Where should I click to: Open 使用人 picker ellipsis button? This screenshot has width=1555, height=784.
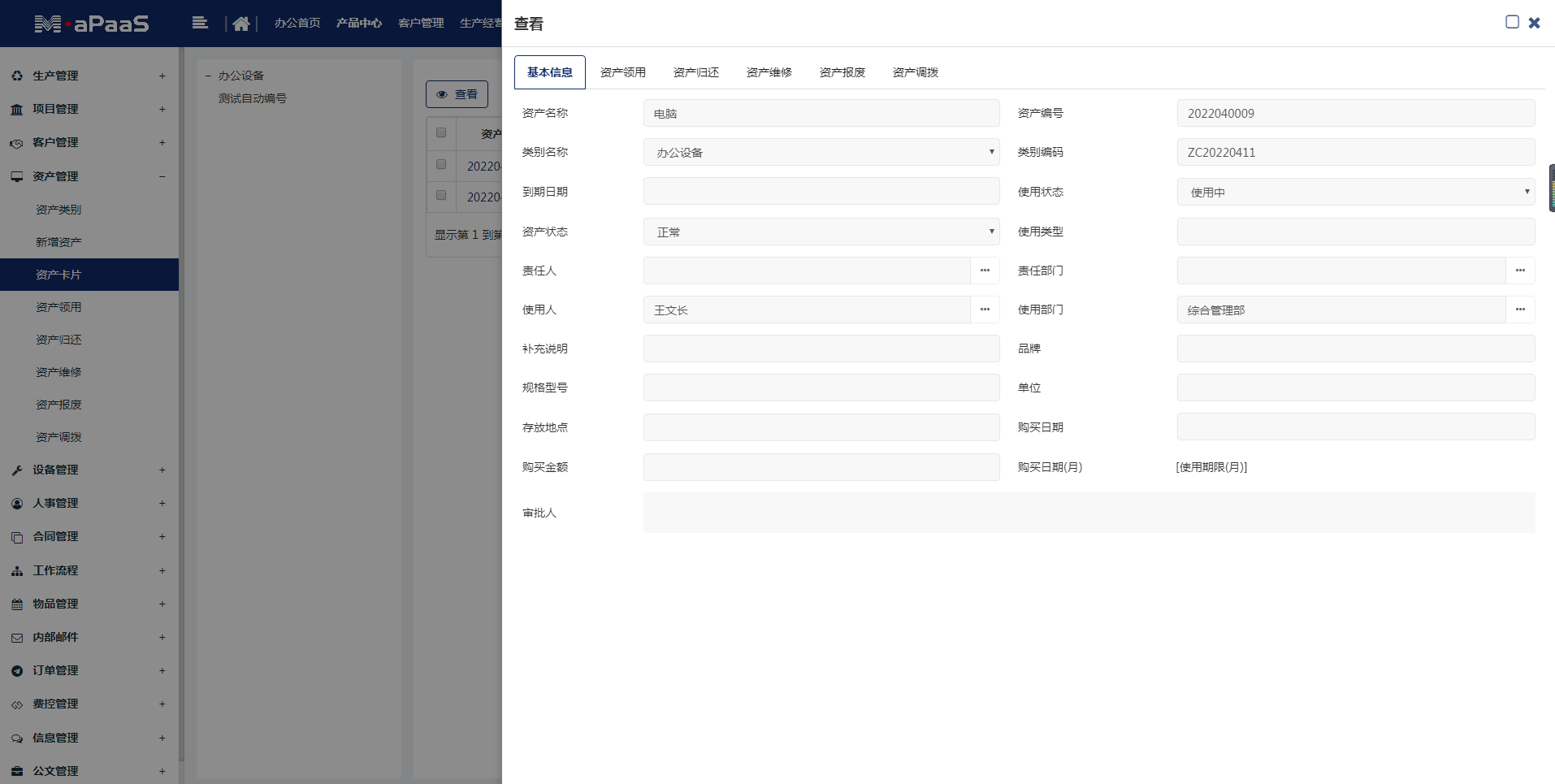click(985, 310)
